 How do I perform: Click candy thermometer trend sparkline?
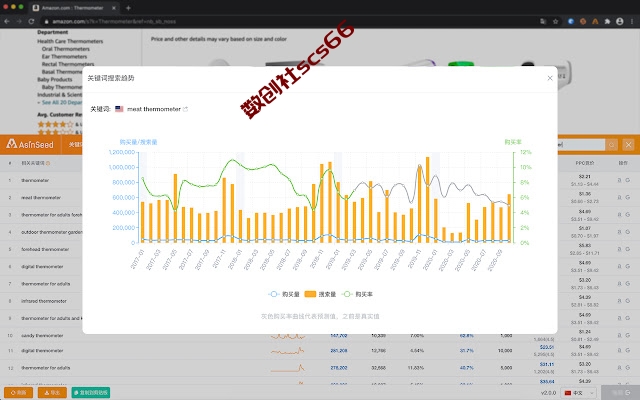tap(288, 336)
